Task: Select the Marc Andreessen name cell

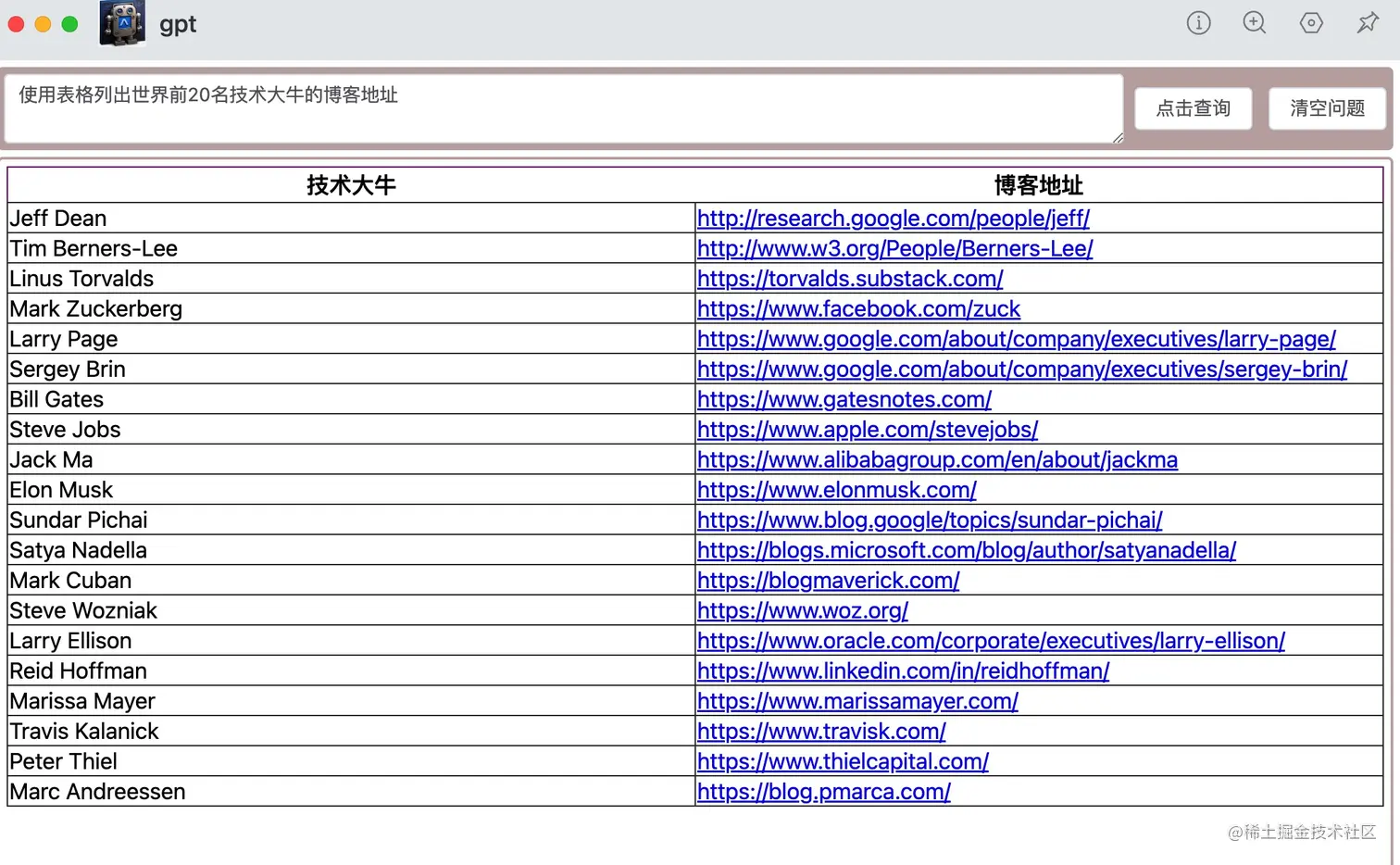Action: [351, 792]
